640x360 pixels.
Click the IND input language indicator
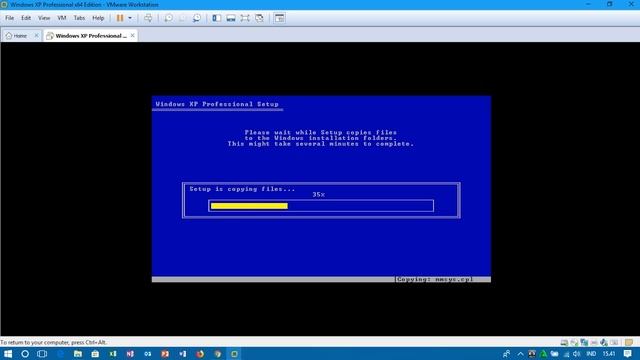[x=591, y=354]
